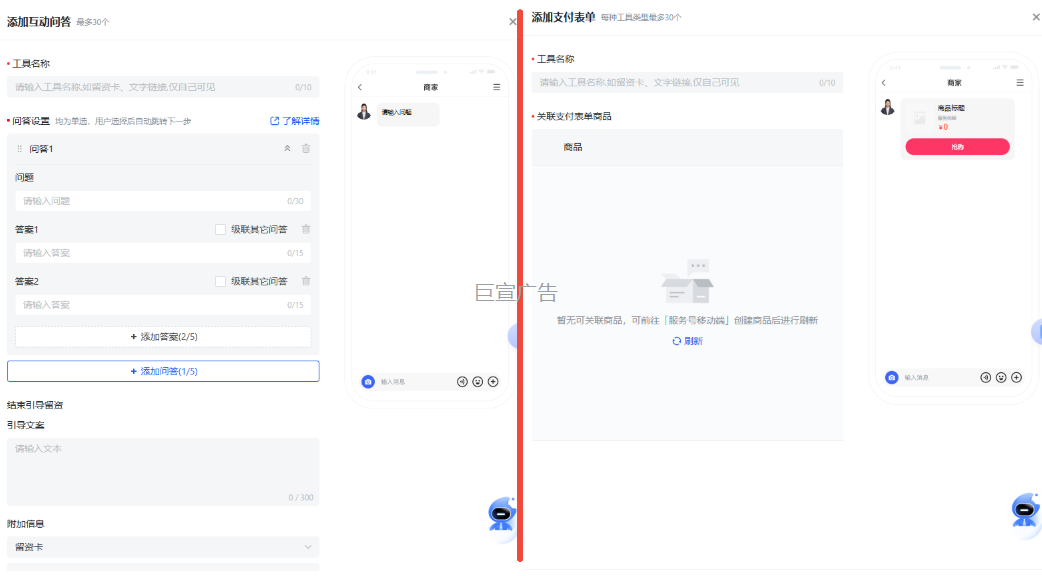
Task: Collapse the 问答1 section
Action: click(x=286, y=148)
